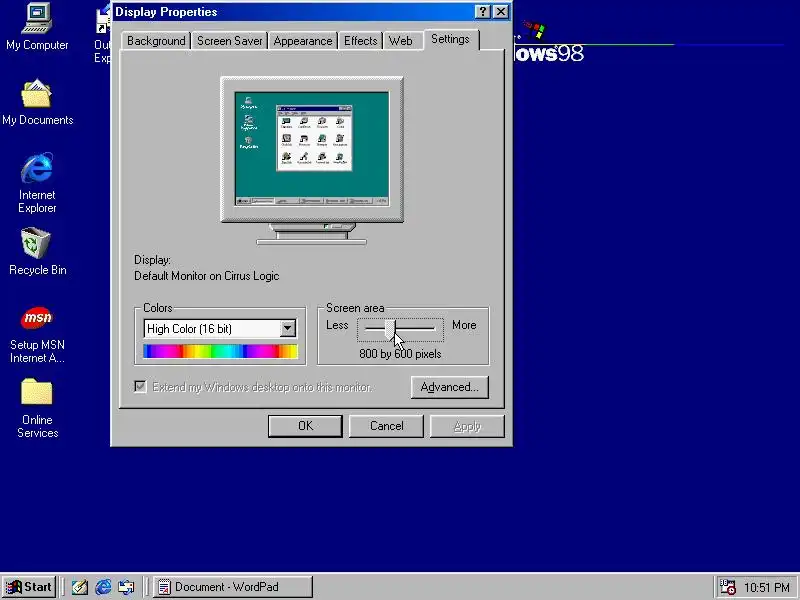800x600 pixels.
Task: Open the My Computer desktop icon
Action: pos(37,27)
